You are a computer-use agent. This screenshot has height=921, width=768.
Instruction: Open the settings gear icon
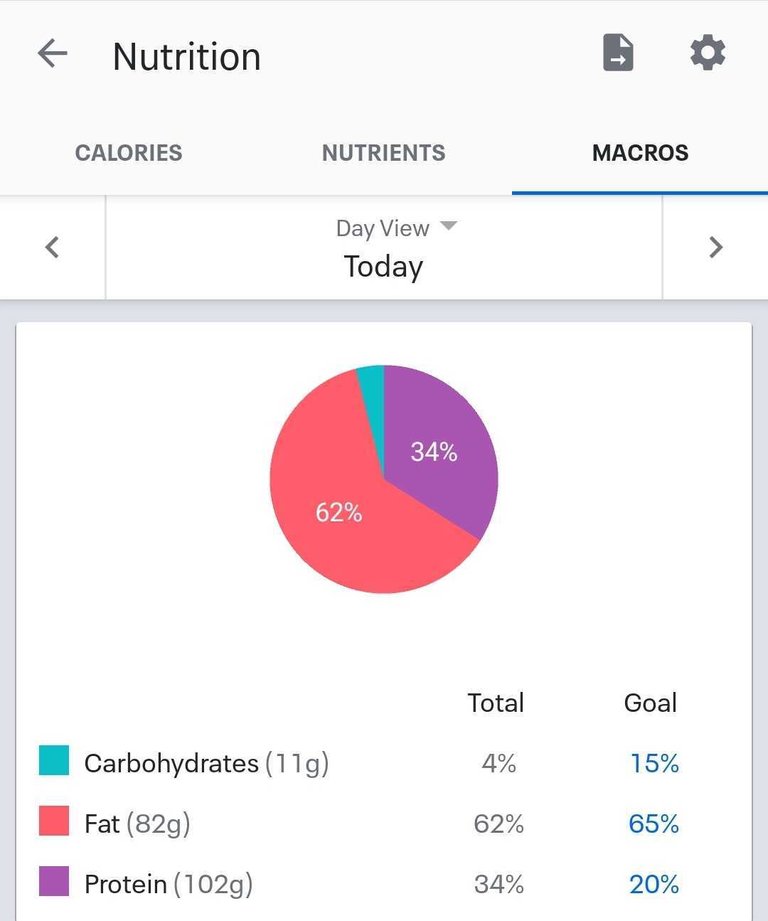(x=708, y=53)
